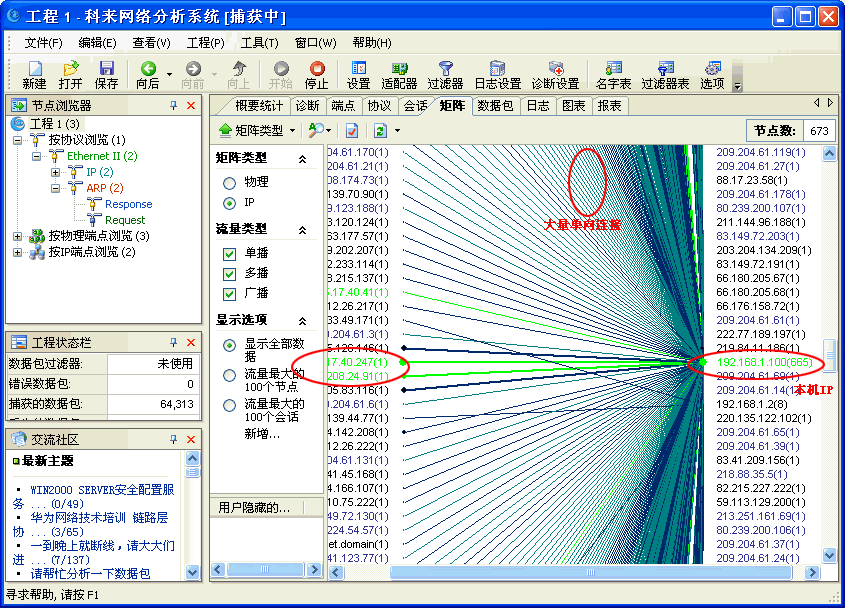Screen dimensions: 845x608
Task: Select the Response item under ARP
Action: (x=128, y=204)
